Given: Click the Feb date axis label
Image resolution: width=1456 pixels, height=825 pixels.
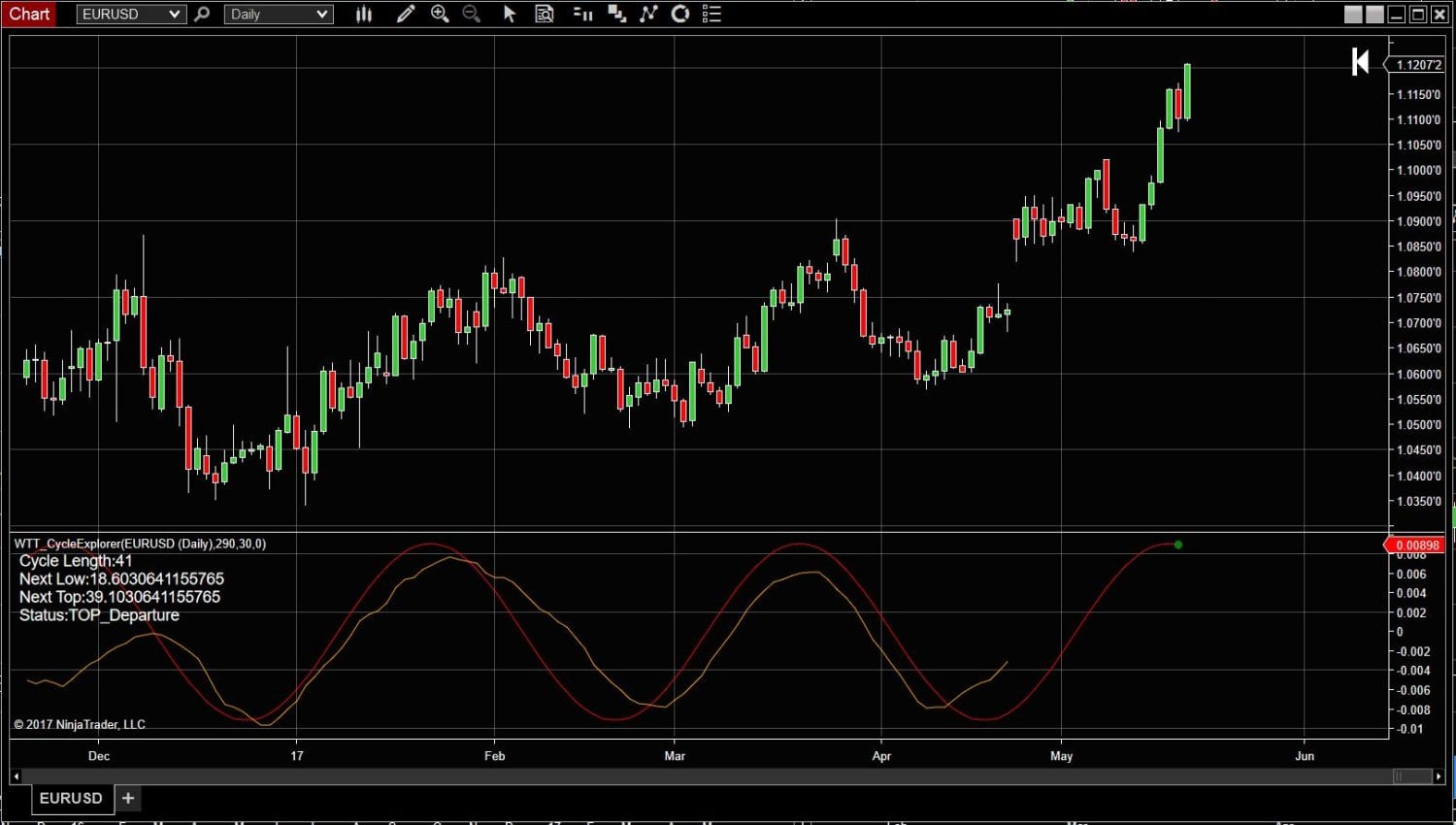Looking at the screenshot, I should point(495,756).
